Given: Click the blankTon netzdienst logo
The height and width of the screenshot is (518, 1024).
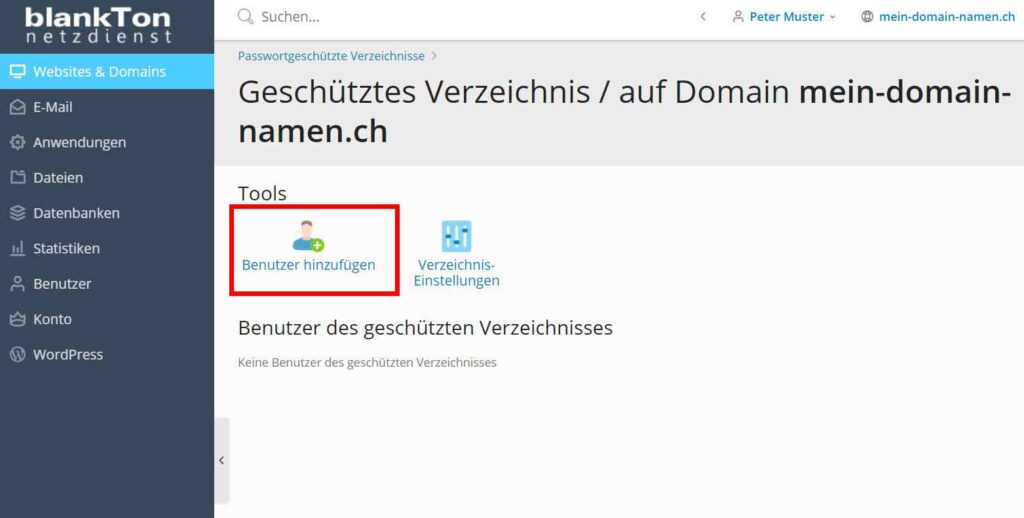Looking at the screenshot, I should click(x=97, y=26).
